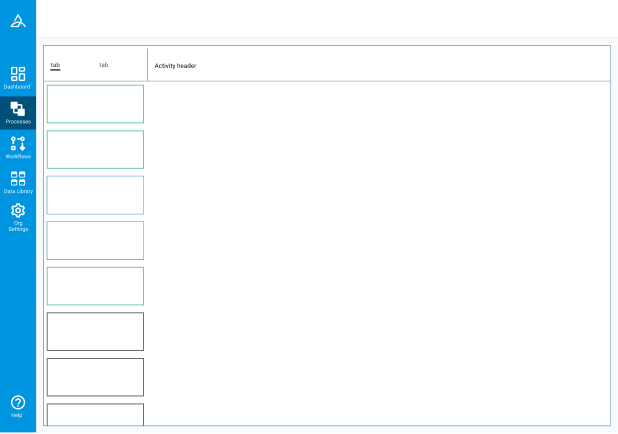Screen dimensions: 618x434
Task: Select the second green-bordered card in list
Action: (x=95, y=149)
